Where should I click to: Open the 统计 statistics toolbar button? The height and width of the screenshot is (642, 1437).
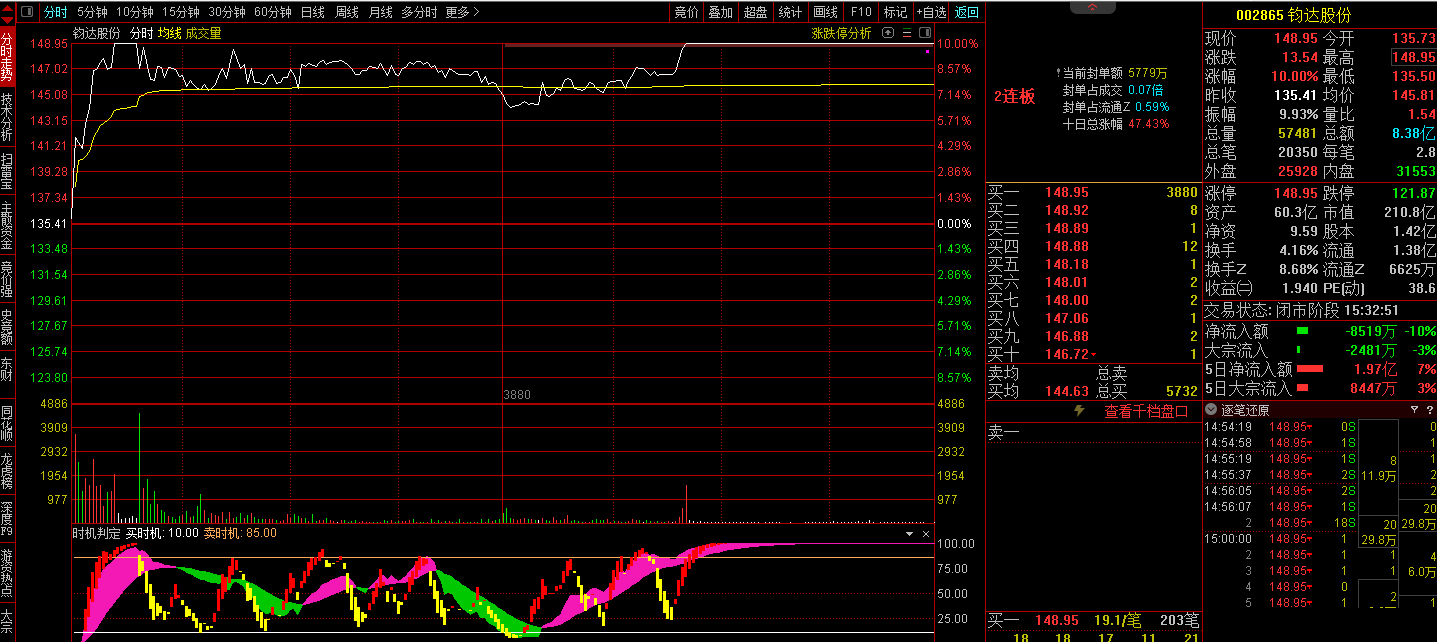[x=790, y=12]
